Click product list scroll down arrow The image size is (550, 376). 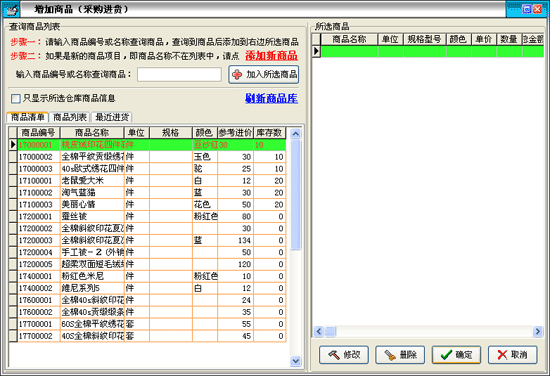296,361
